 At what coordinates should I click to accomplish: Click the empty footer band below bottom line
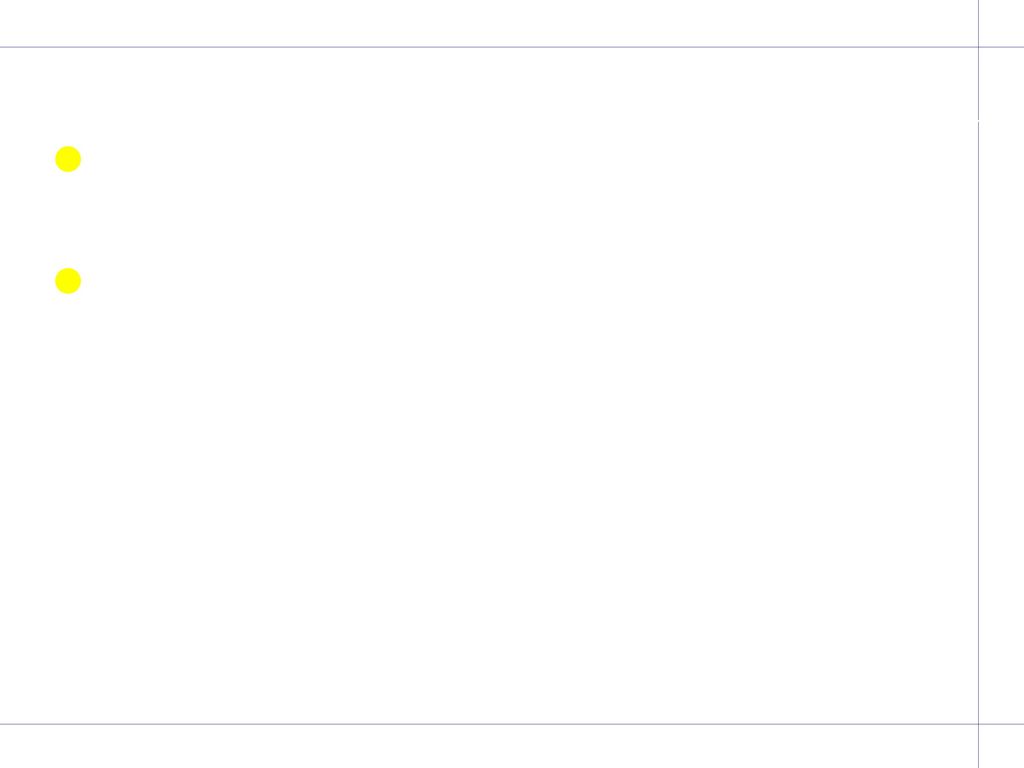click(x=488, y=746)
